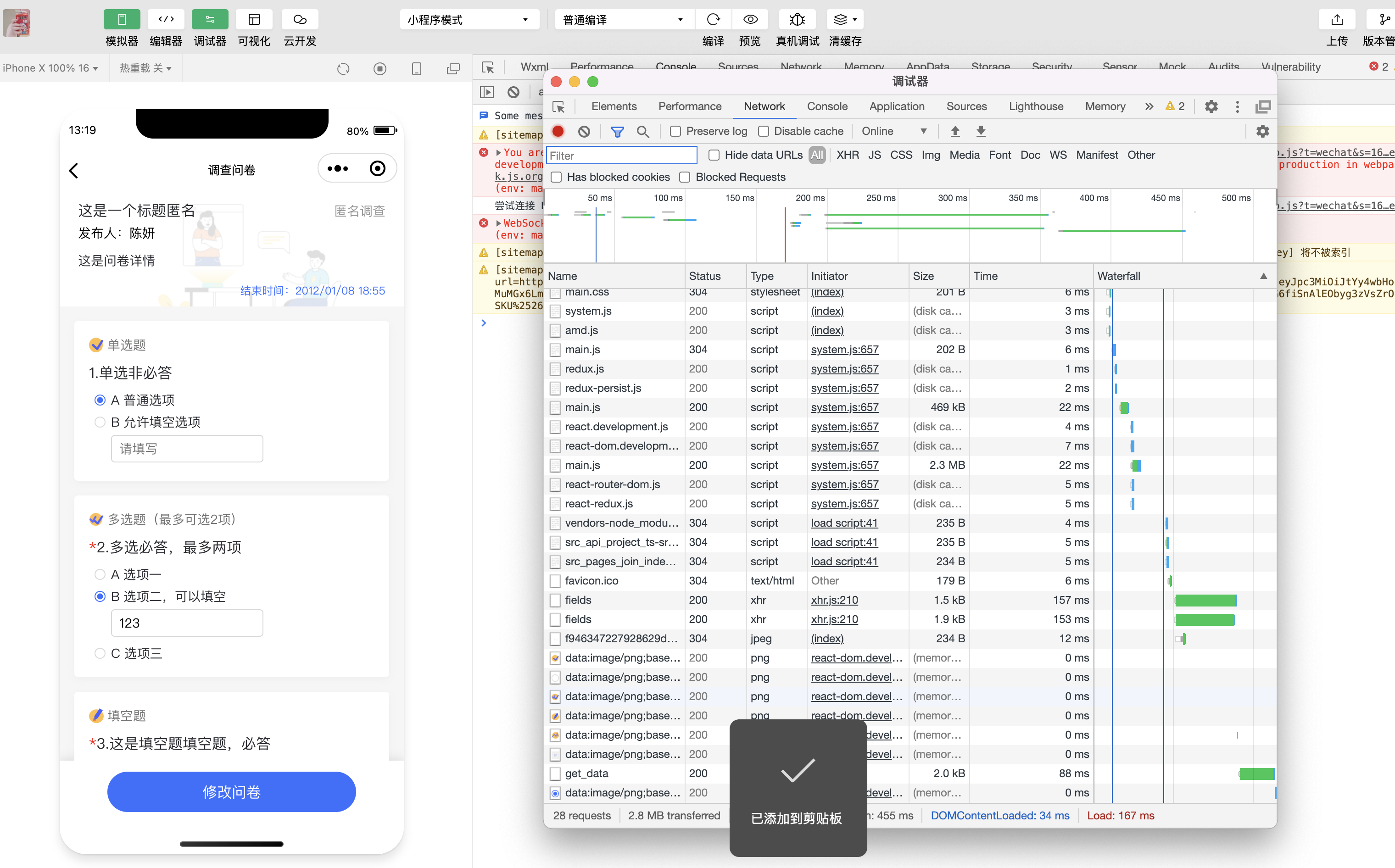1395x868 pixels.
Task: Click the record network log button
Action: tap(558, 132)
